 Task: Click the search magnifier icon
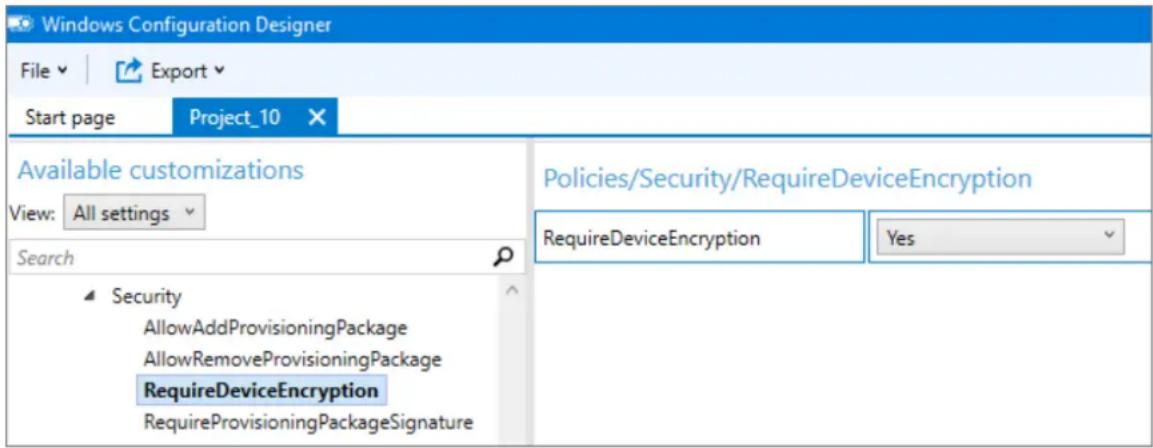504,257
